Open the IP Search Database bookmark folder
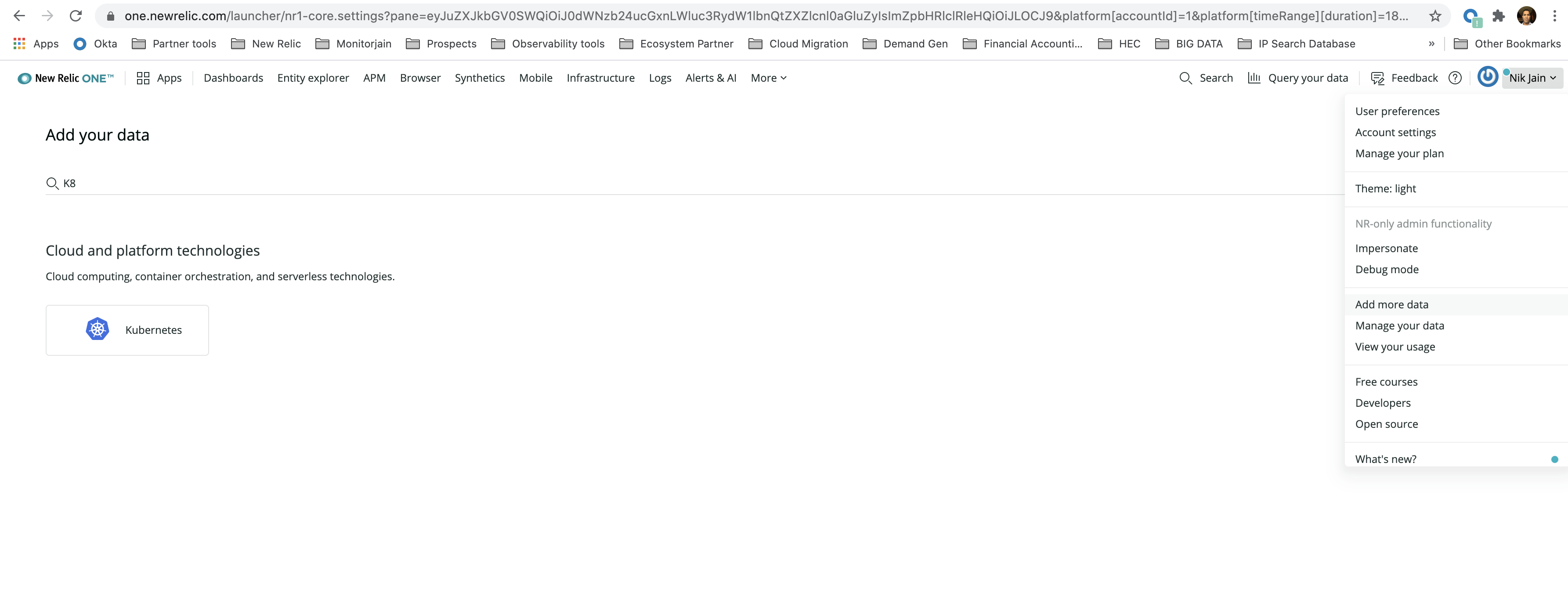1568x600 pixels. coord(1297,44)
